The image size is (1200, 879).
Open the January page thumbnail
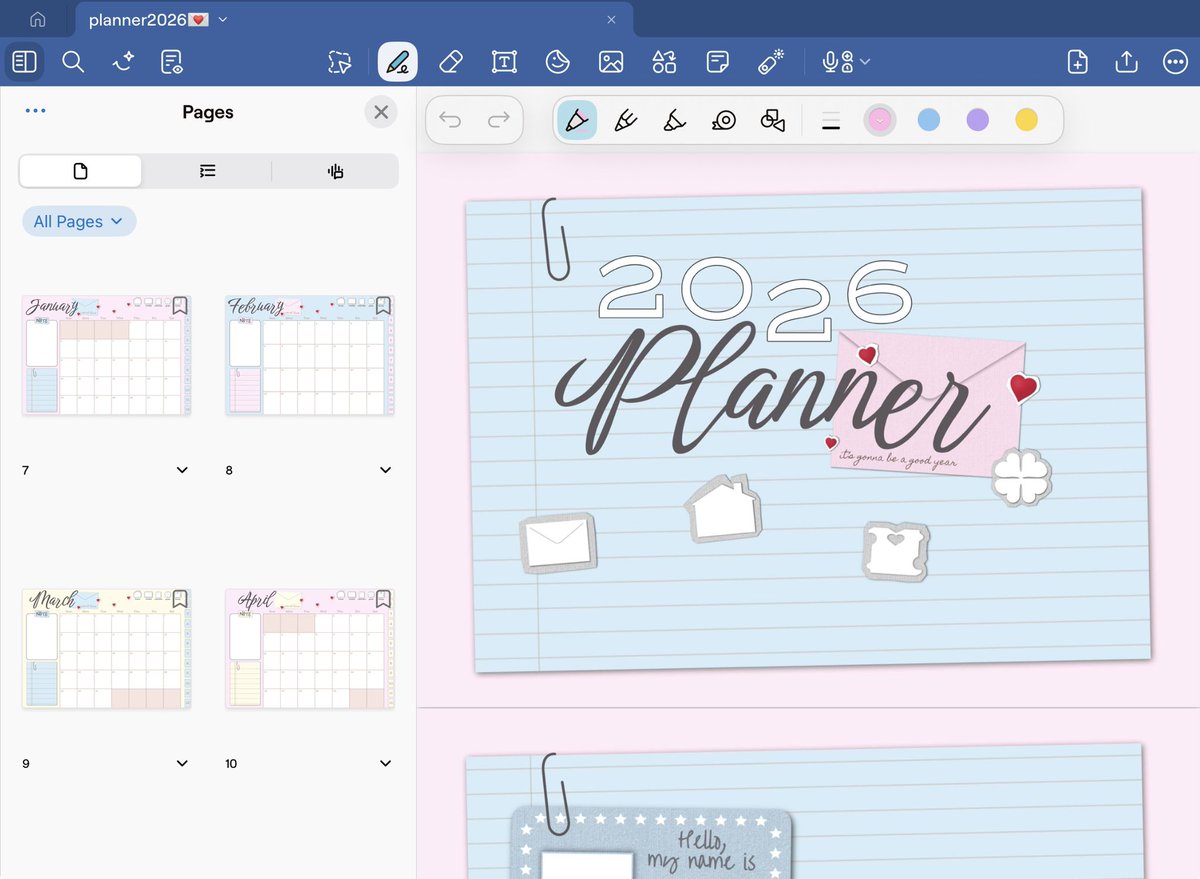tap(106, 355)
